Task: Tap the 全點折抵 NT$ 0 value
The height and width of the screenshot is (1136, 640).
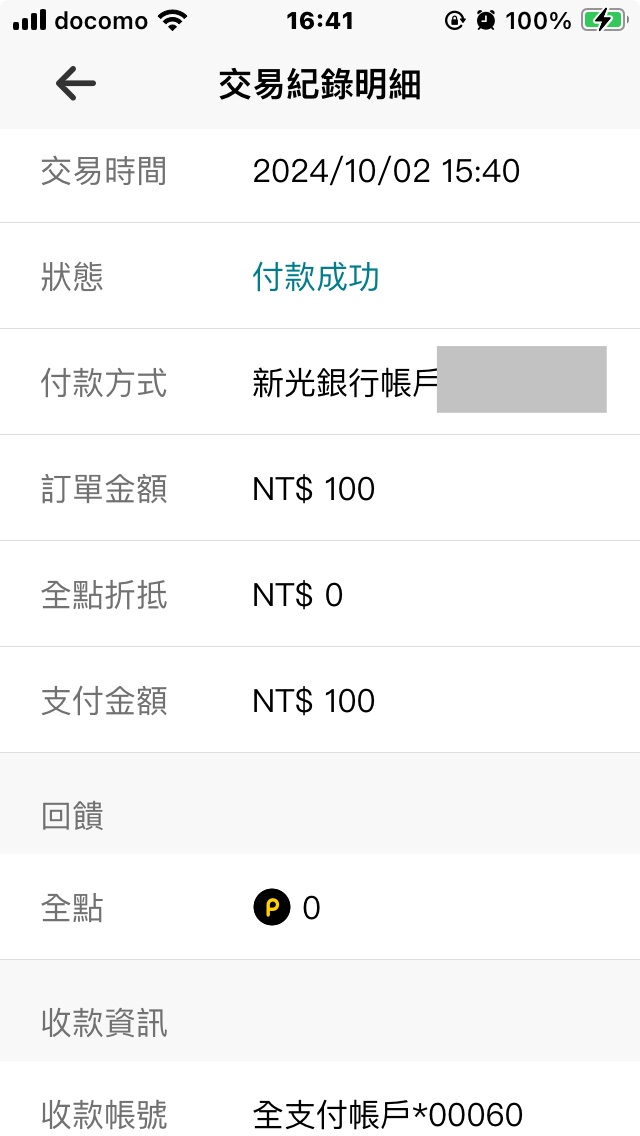Action: [x=297, y=595]
